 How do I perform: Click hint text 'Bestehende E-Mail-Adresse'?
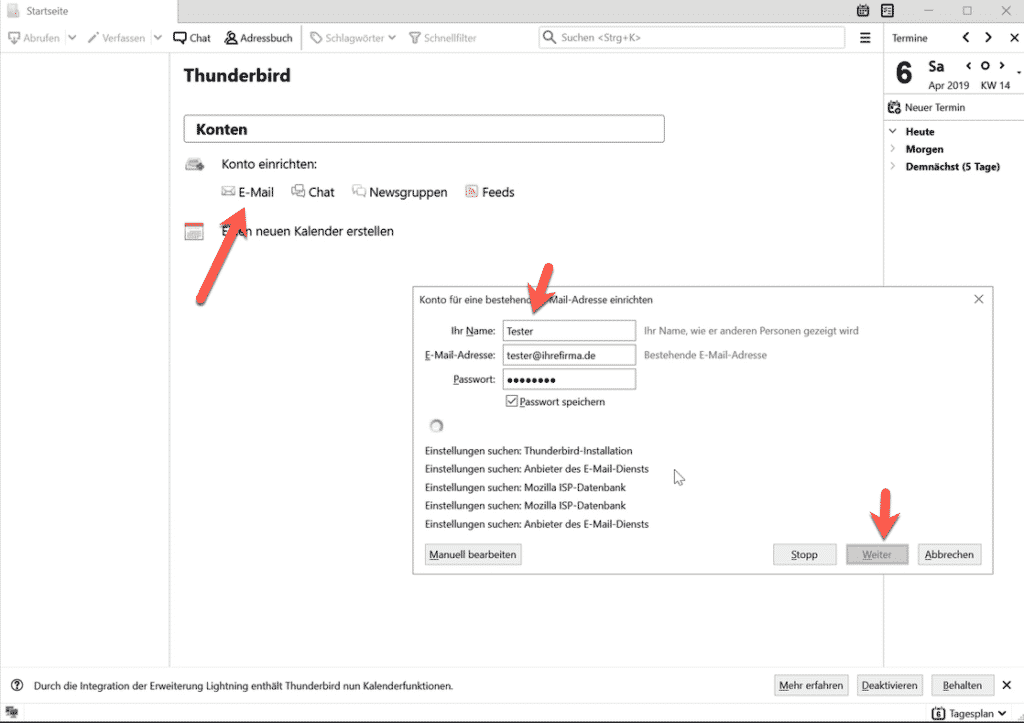(x=705, y=355)
